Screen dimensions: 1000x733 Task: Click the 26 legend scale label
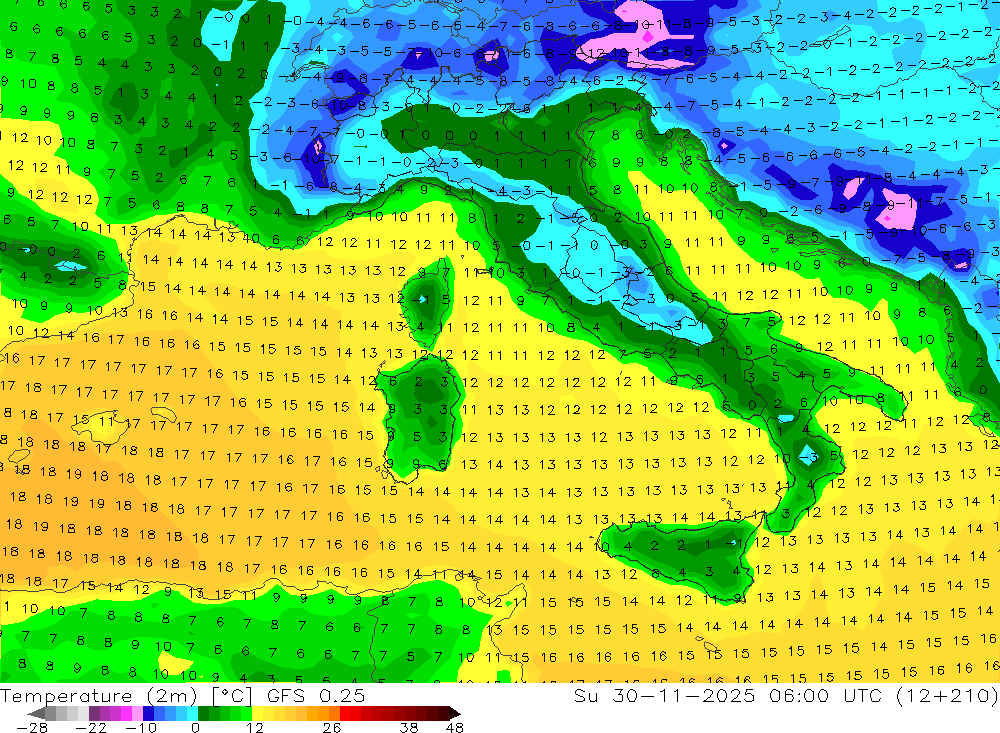coord(332,728)
